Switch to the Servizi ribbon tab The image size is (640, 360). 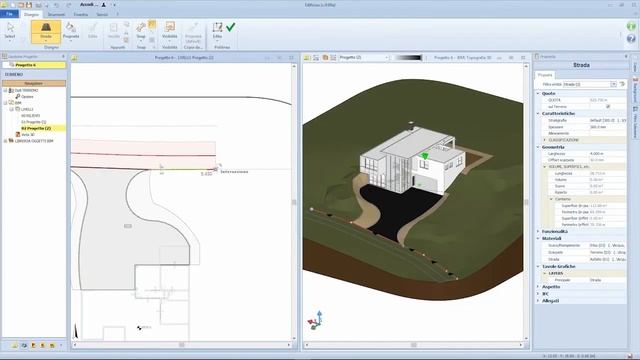click(x=102, y=14)
